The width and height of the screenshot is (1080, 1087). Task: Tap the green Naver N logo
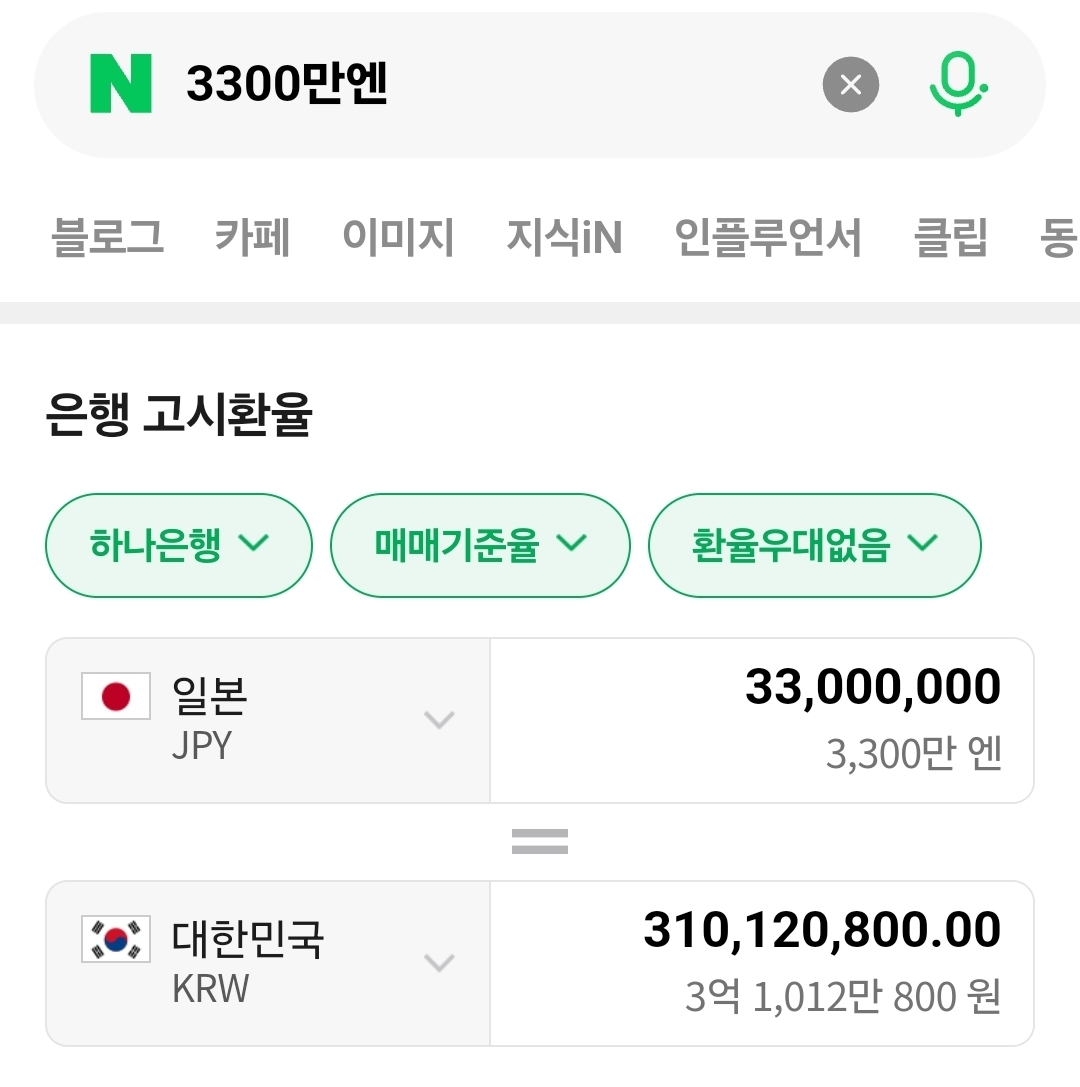[x=121, y=85]
